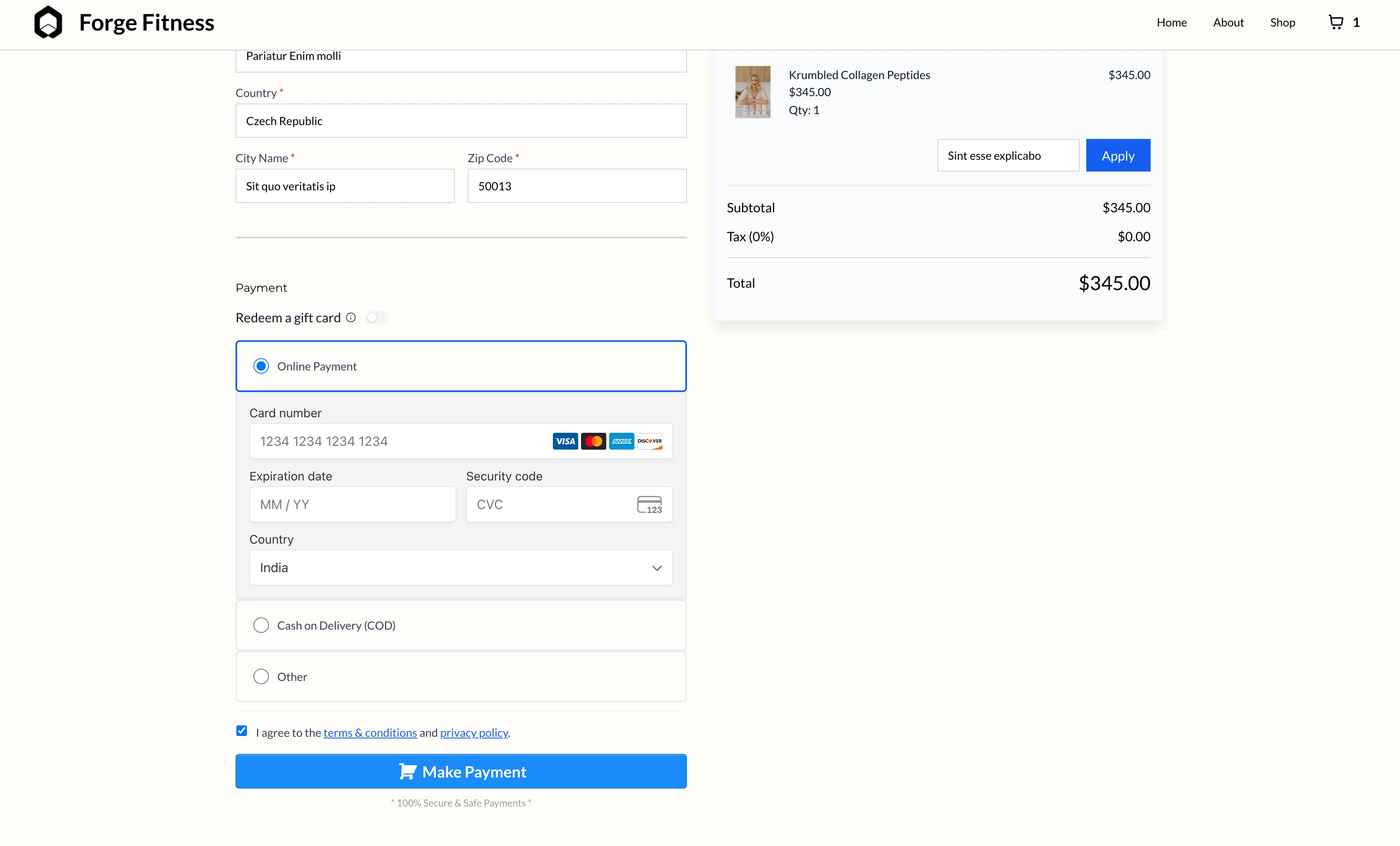Click the Krumbled Collagen Peptides product thumbnail
The width and height of the screenshot is (1400, 846).
[x=753, y=92]
